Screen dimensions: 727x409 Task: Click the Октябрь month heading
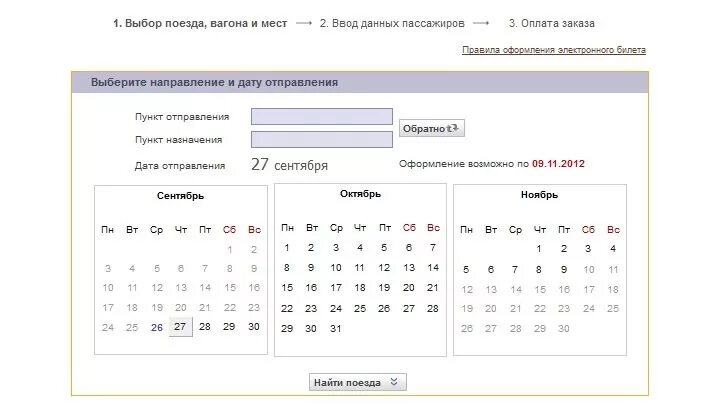coord(360,194)
